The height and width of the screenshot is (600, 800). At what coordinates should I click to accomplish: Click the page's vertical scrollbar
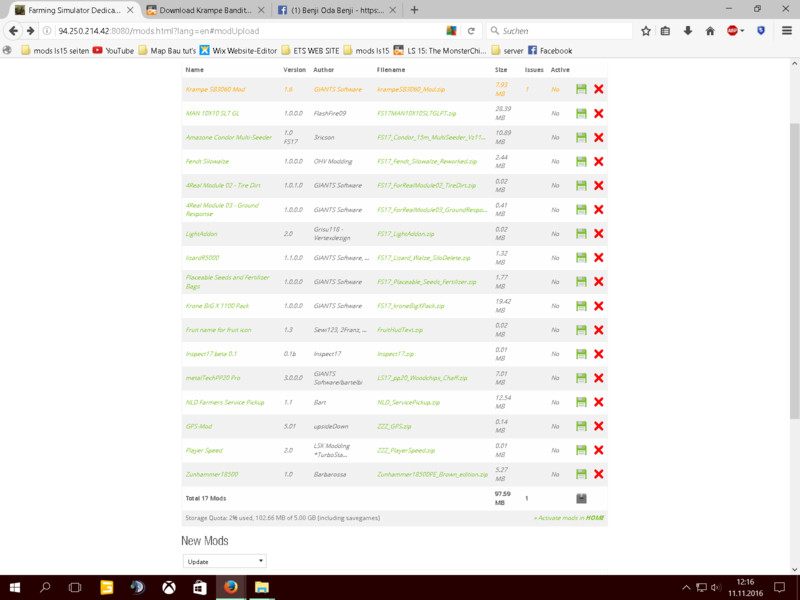pos(794,250)
